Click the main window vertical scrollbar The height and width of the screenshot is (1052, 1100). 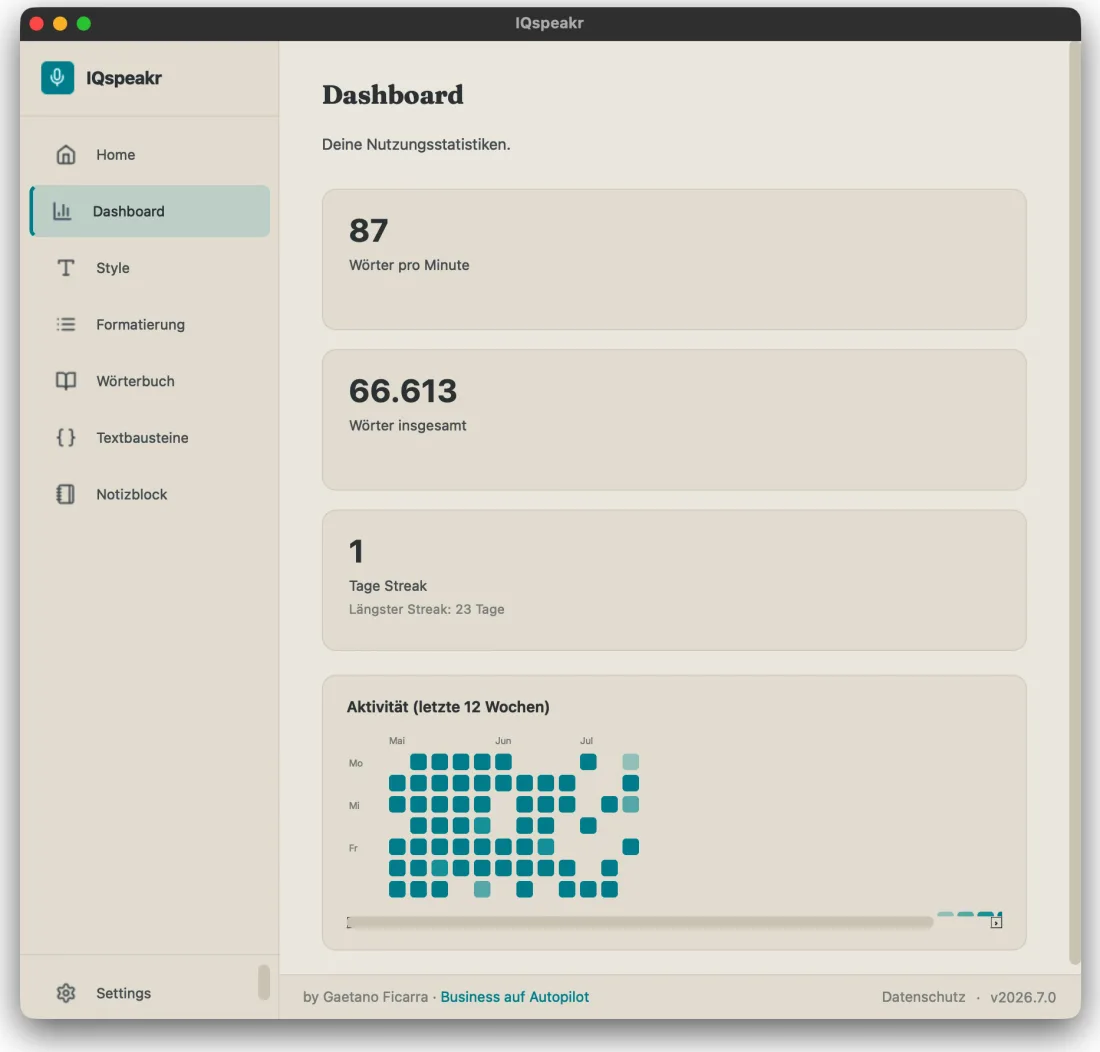(1075, 502)
